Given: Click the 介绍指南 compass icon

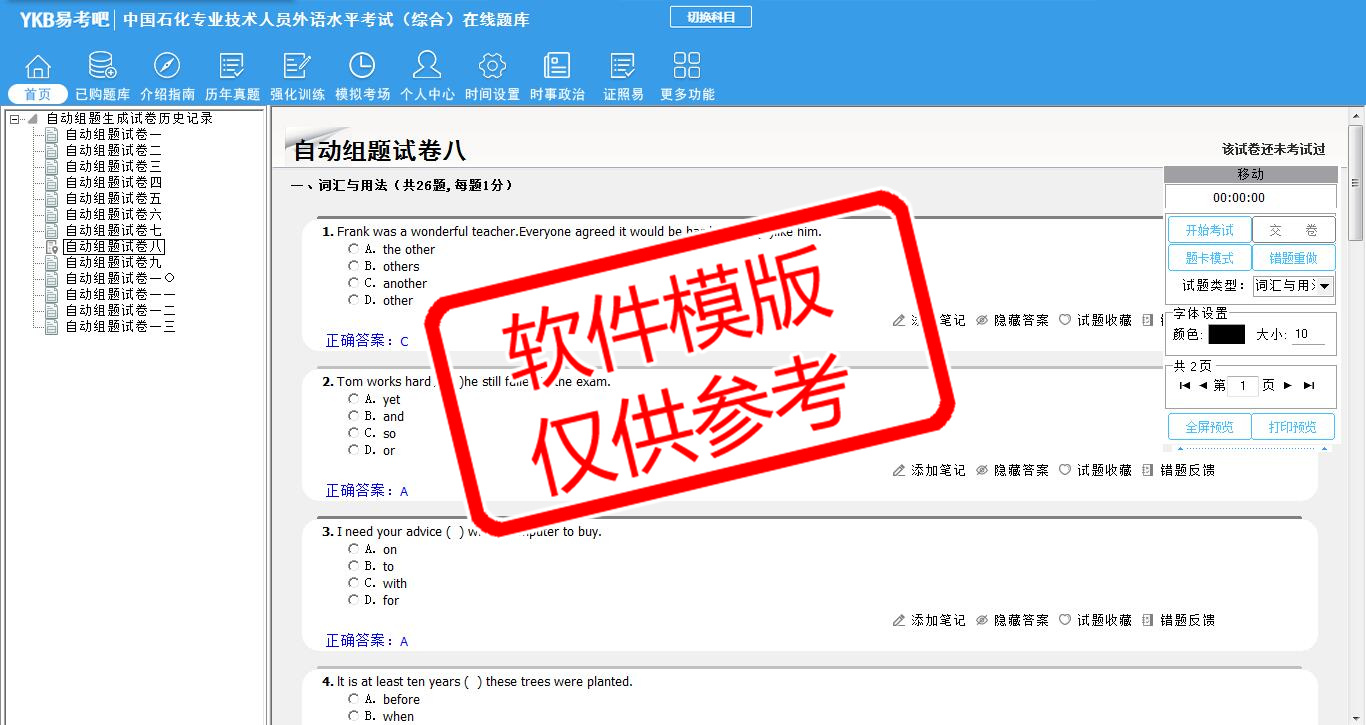Looking at the screenshot, I should point(167,67).
